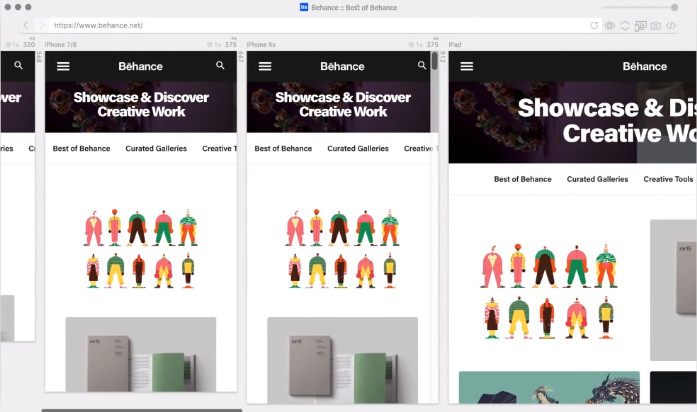The image size is (697, 412).
Task: Open colorful characters project in iPhone 7/8 preview
Action: 140,249
